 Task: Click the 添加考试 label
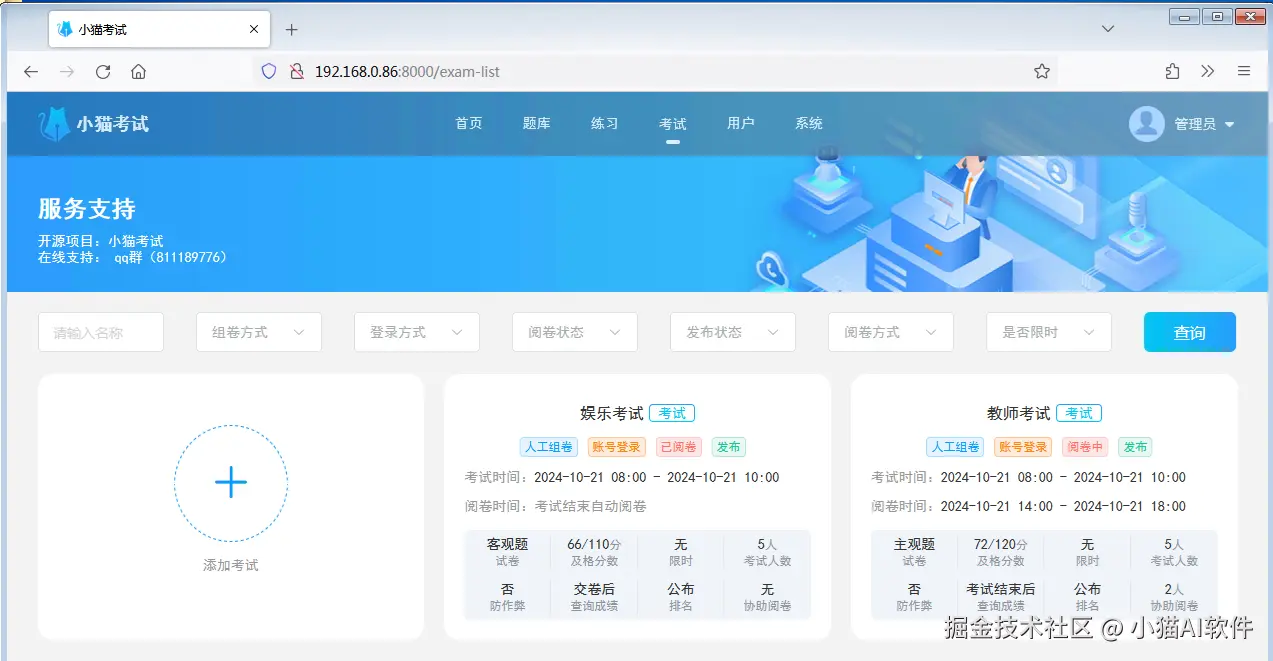tap(231, 565)
